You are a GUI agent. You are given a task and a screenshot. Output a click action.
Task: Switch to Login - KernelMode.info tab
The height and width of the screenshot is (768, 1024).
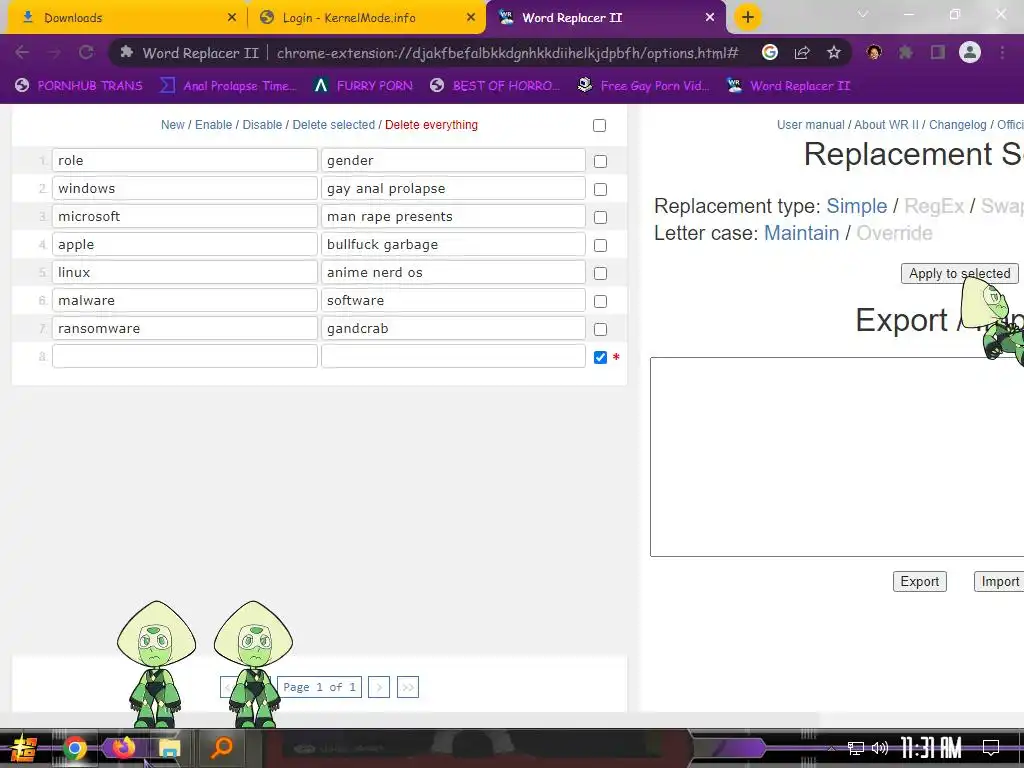click(x=366, y=18)
